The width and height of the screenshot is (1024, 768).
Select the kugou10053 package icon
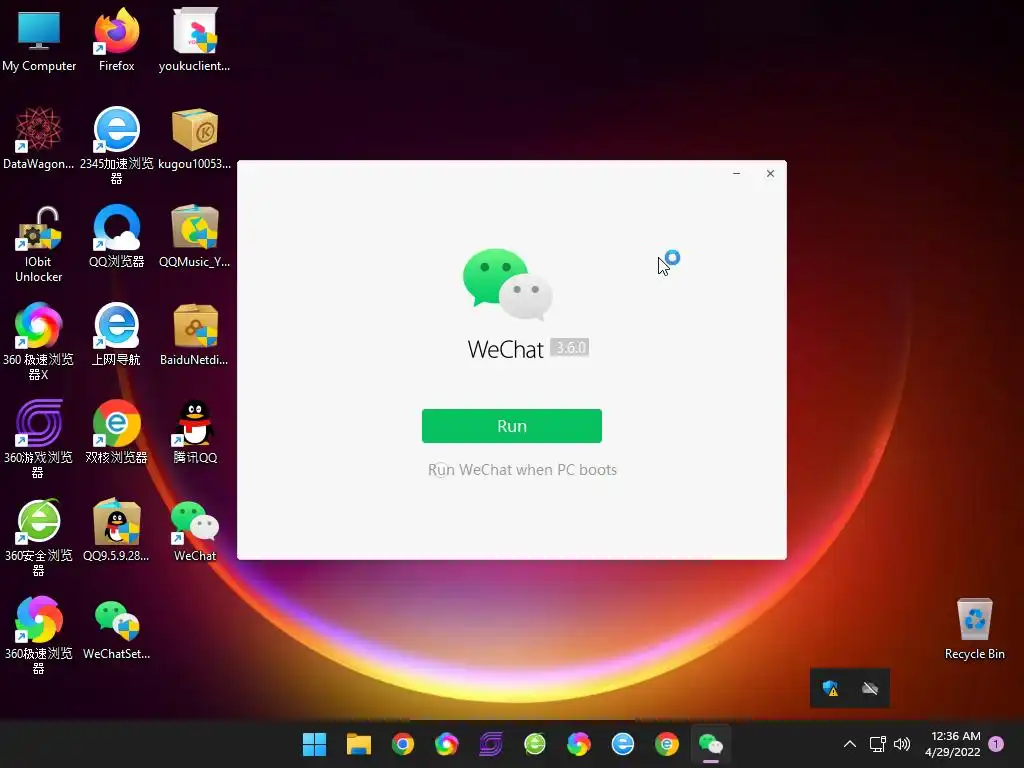pos(194,138)
